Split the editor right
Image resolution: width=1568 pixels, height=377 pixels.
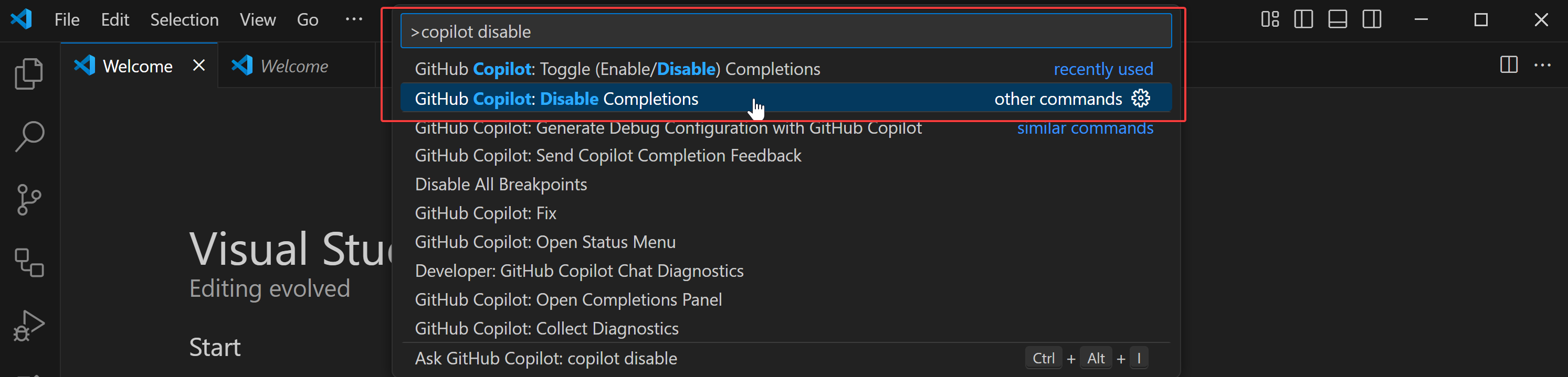(1508, 65)
